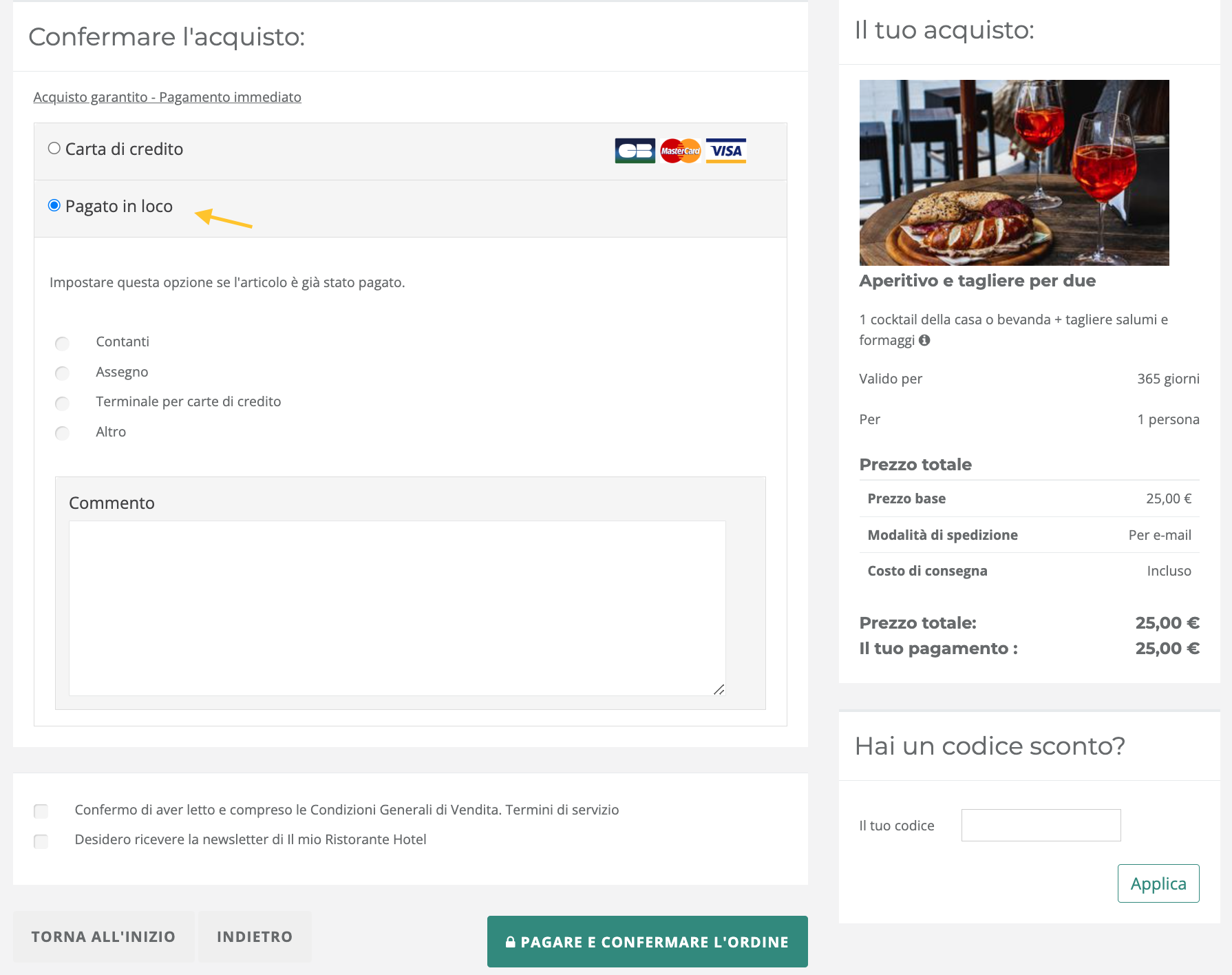Image resolution: width=1232 pixels, height=975 pixels.
Task: Select the Pagato in loco option
Action: pos(54,206)
